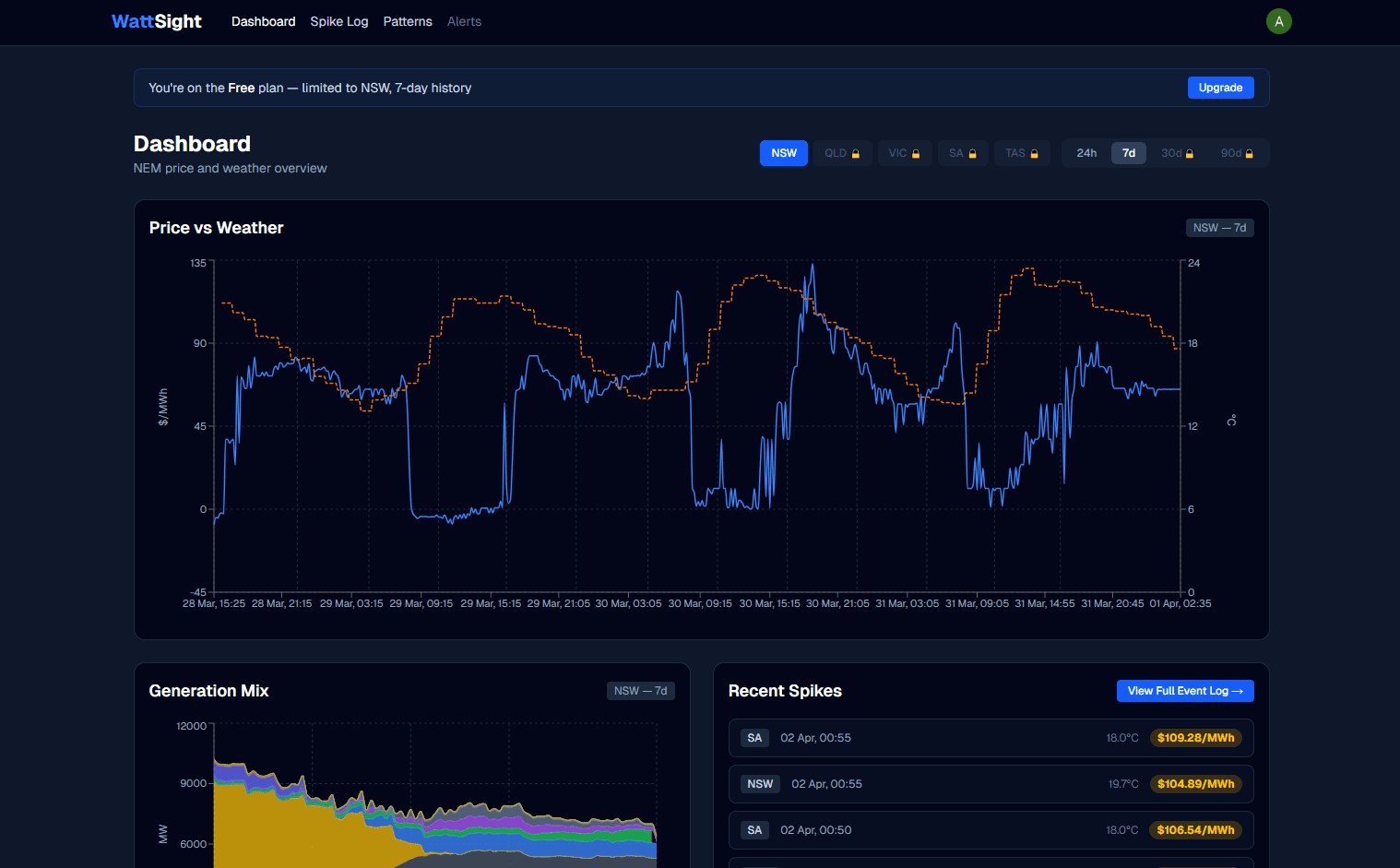Open the SA 02 Apr 00:50 spike
1400x868 pixels.
pyautogui.click(x=991, y=830)
